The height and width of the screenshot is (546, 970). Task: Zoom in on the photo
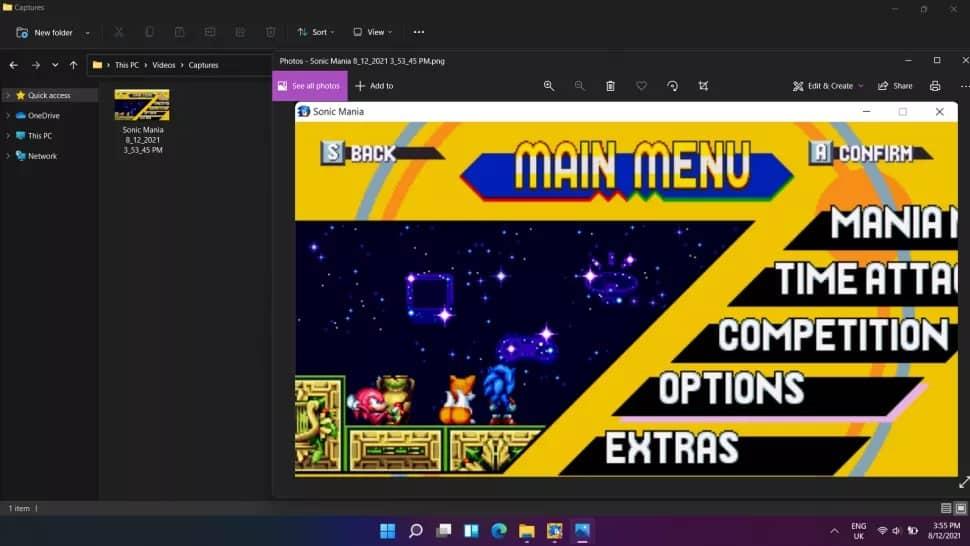[549, 86]
